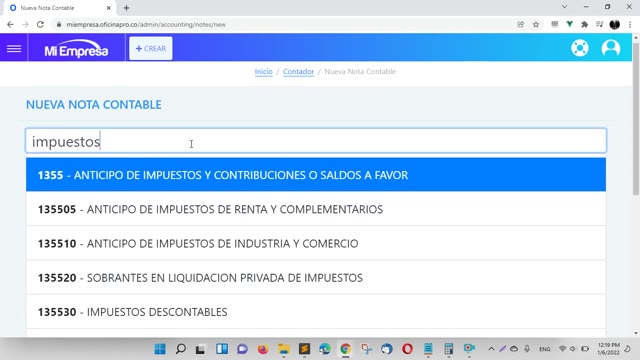
Task: Open Windows Start menu on taskbar
Action: coord(160,349)
